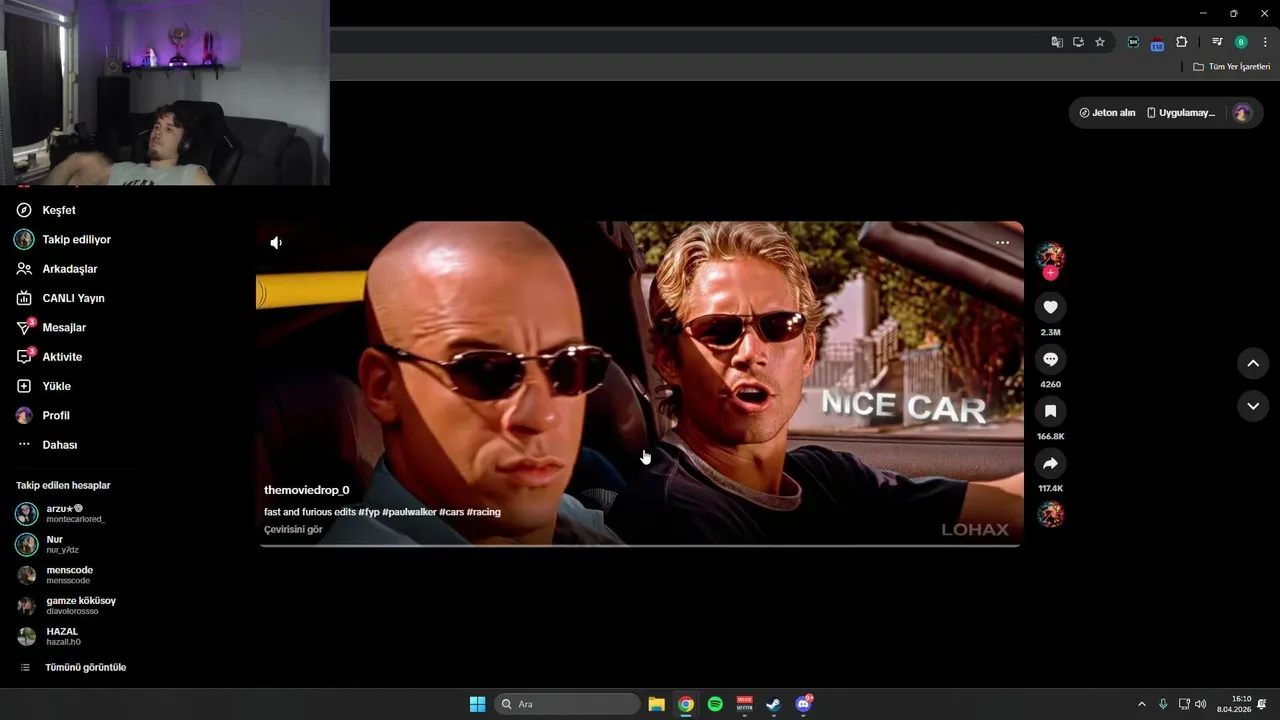The height and width of the screenshot is (720, 1280).
Task: Open the creator avatar above the like button
Action: 1050,255
